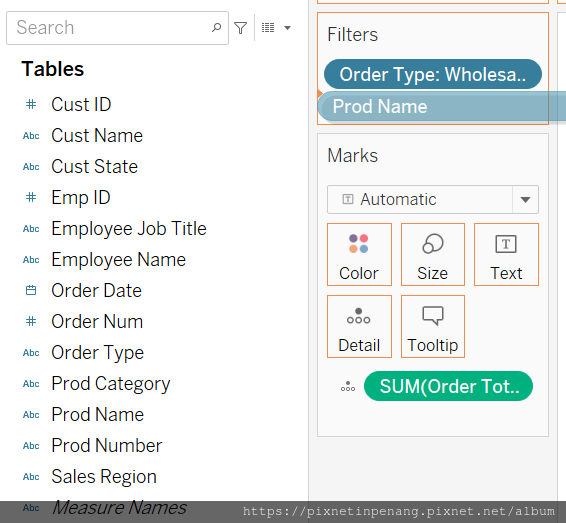The width and height of the screenshot is (566, 523).
Task: Click the Search fields input box
Action: (x=117, y=28)
